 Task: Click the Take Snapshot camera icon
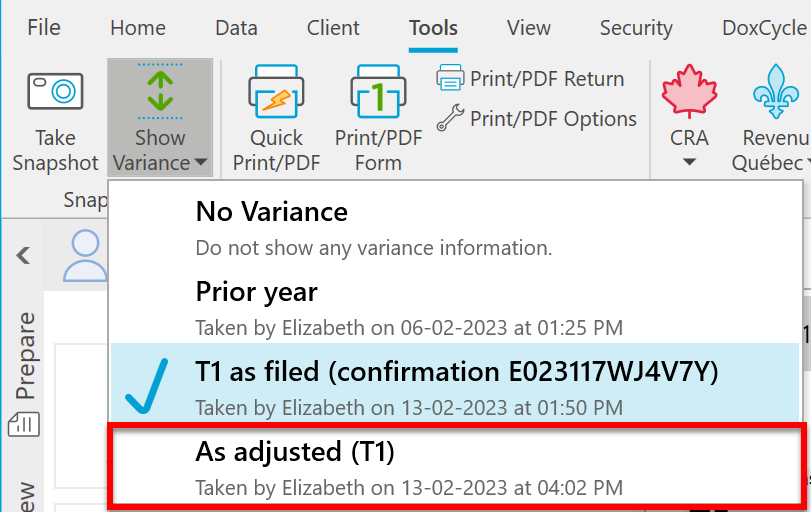click(54, 93)
